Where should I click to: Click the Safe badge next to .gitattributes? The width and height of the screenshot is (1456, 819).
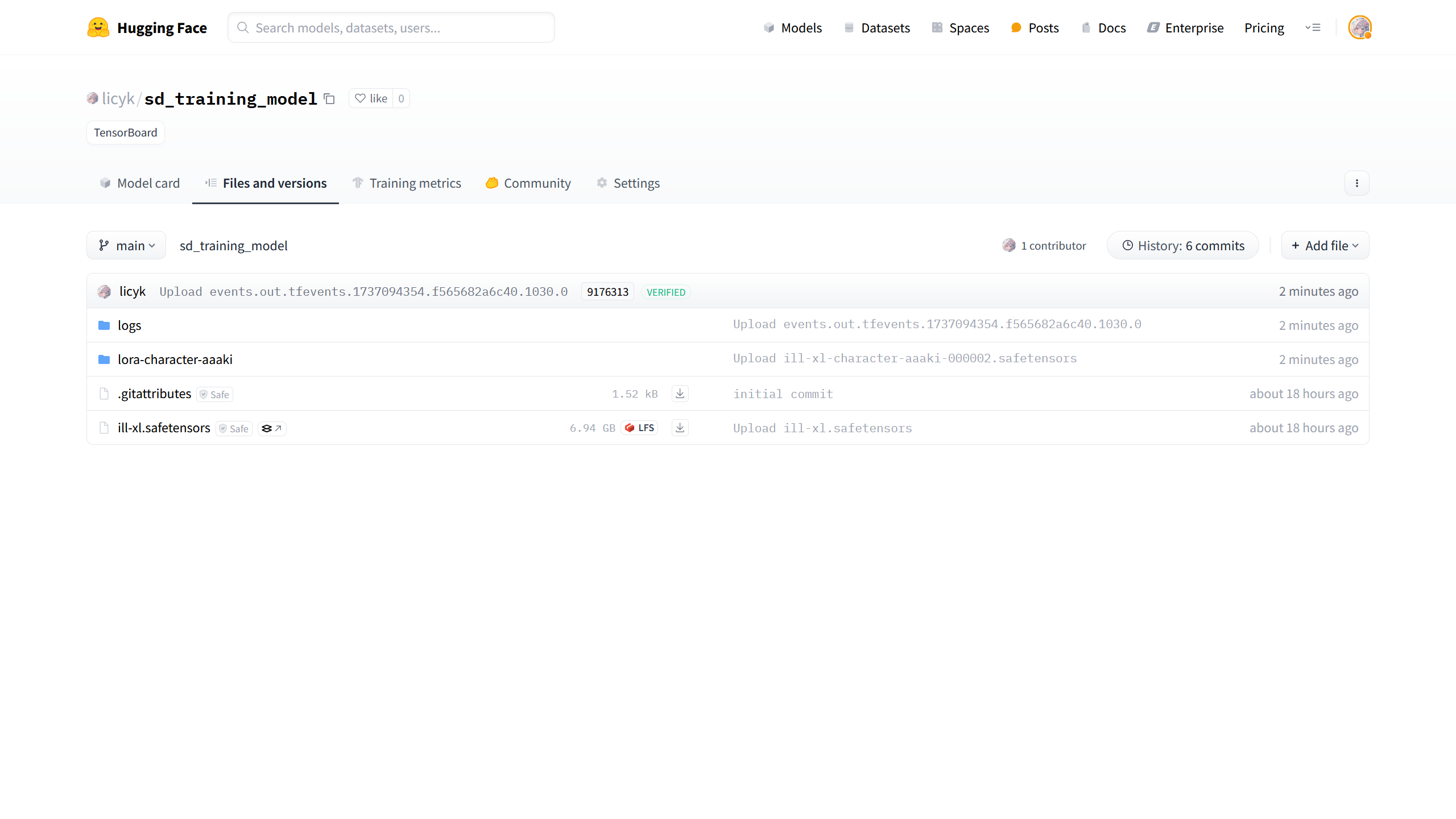(x=215, y=395)
